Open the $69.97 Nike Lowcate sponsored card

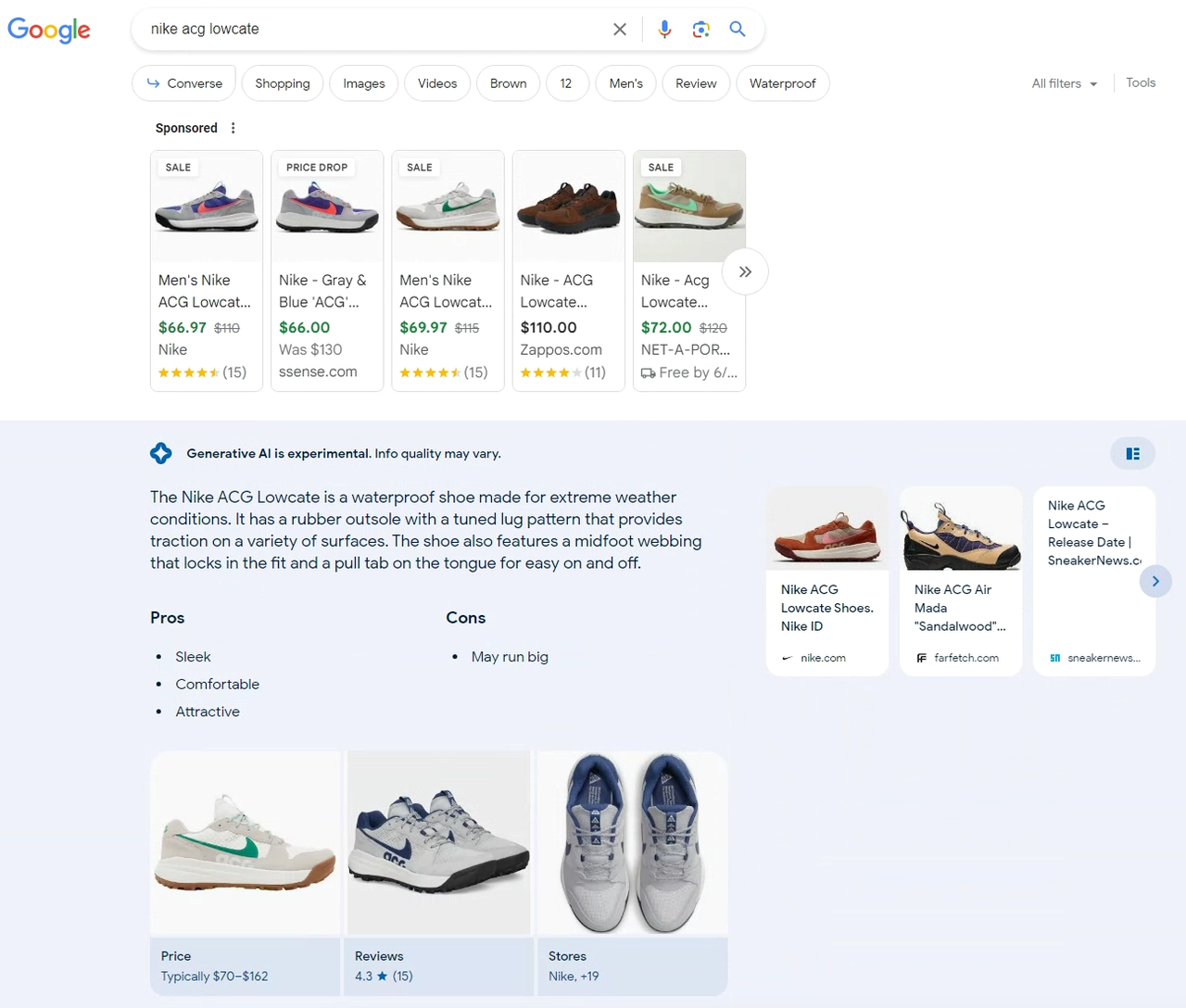(x=448, y=271)
